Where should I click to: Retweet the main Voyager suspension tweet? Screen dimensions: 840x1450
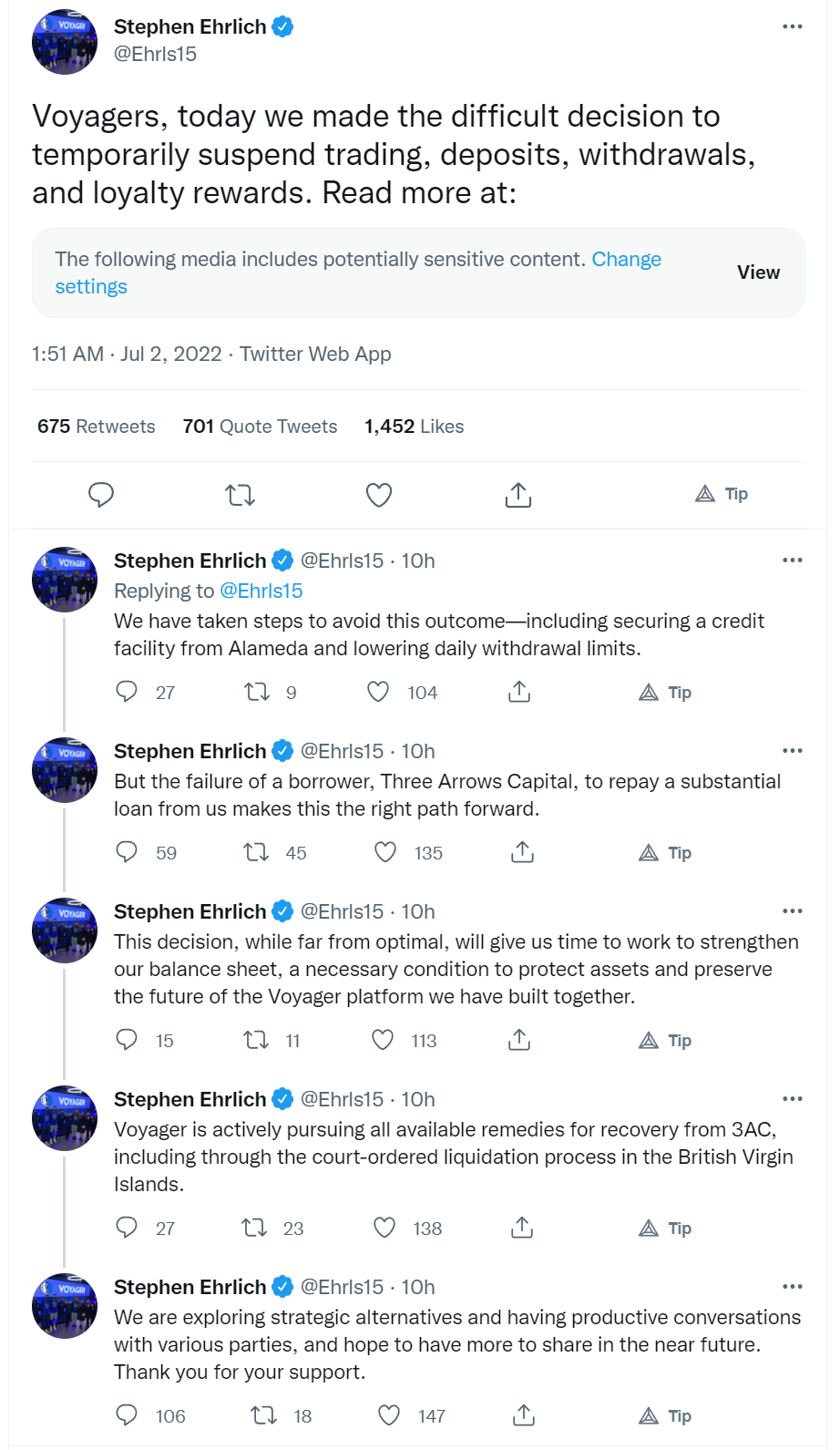(x=241, y=495)
